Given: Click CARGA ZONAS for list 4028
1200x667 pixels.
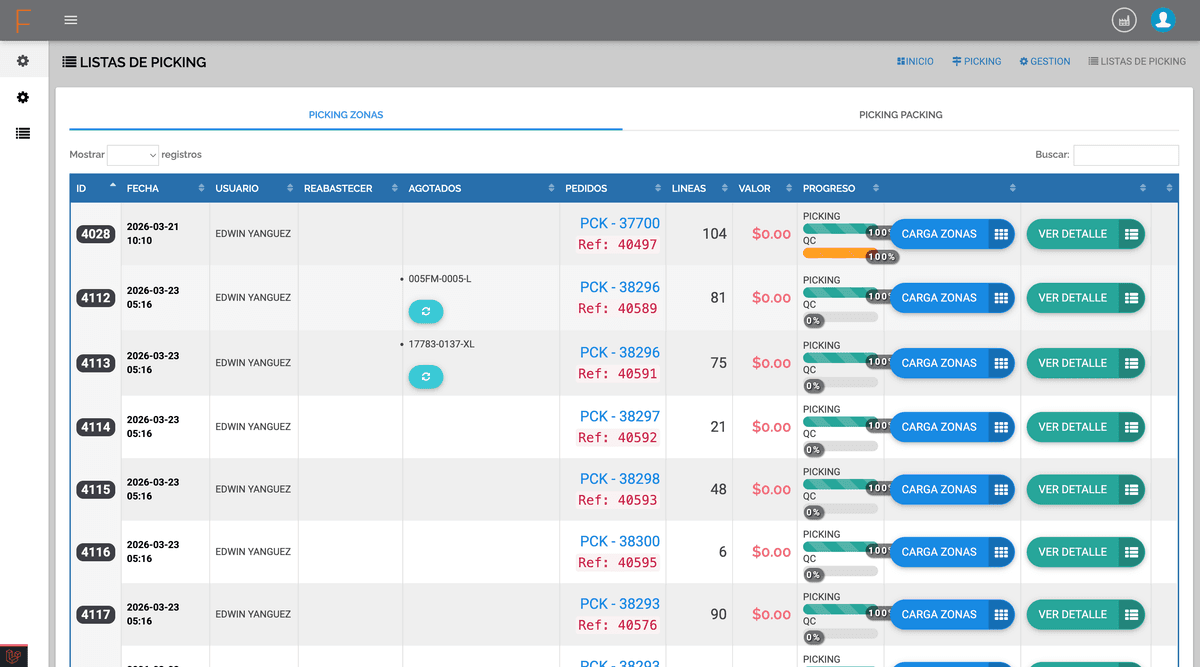Looking at the screenshot, I should pyautogui.click(x=951, y=234).
